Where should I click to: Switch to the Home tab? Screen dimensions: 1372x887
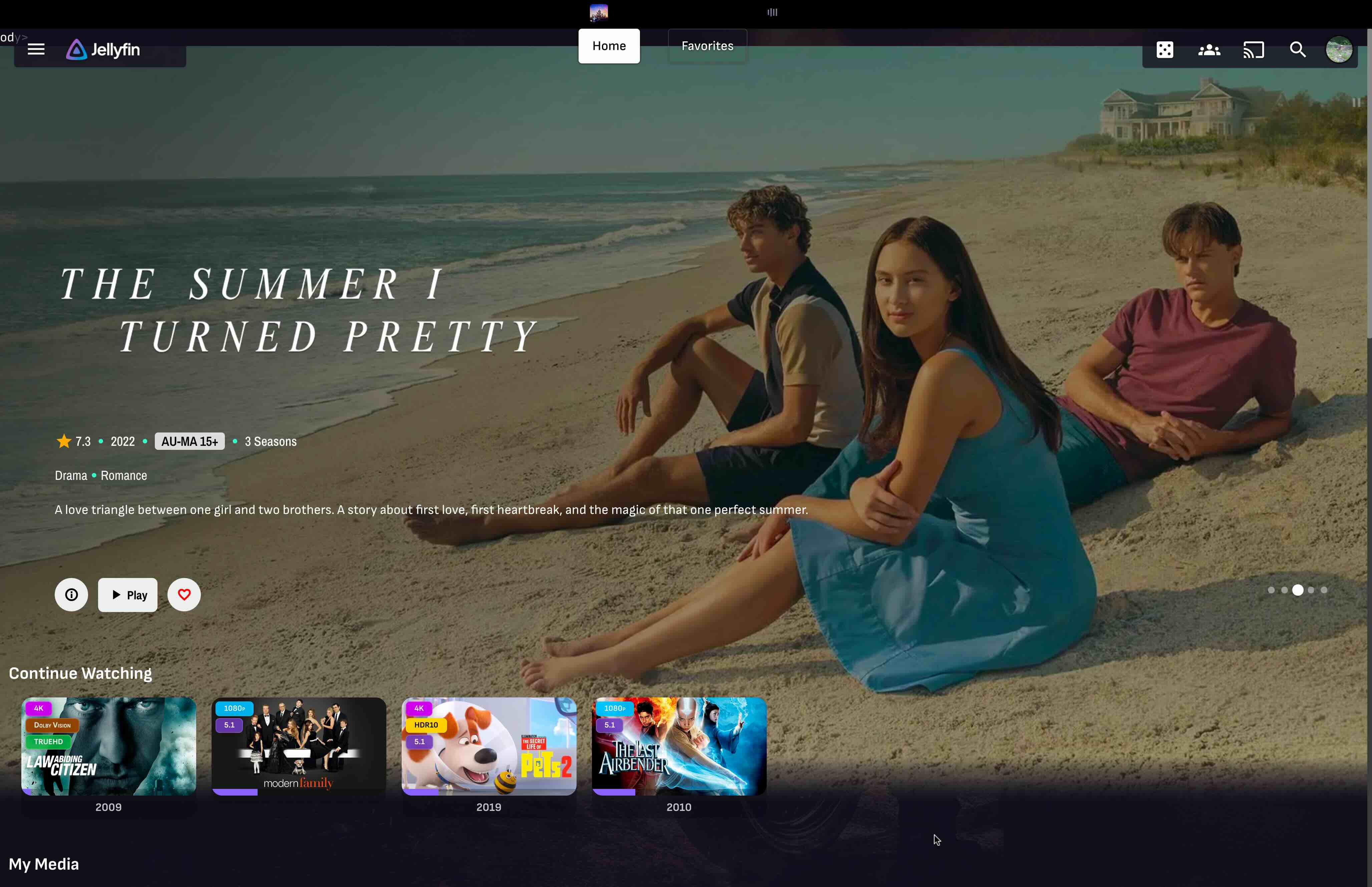click(x=609, y=46)
